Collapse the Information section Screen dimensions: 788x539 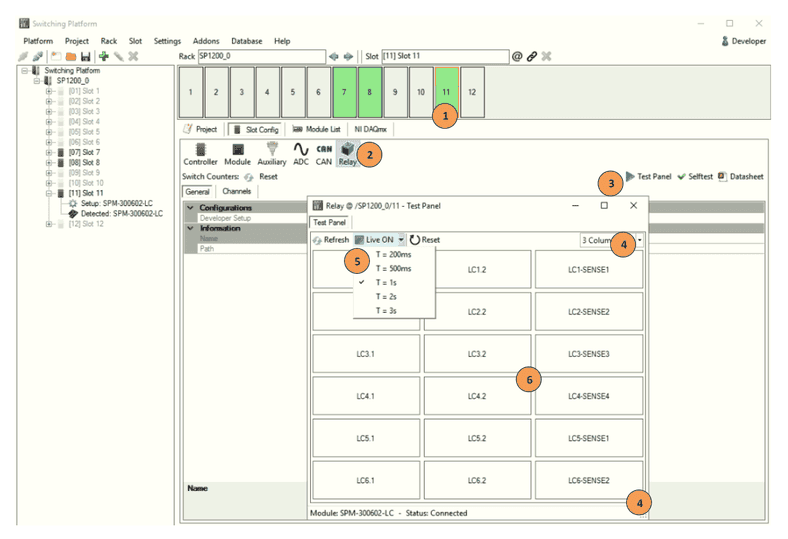click(190, 228)
